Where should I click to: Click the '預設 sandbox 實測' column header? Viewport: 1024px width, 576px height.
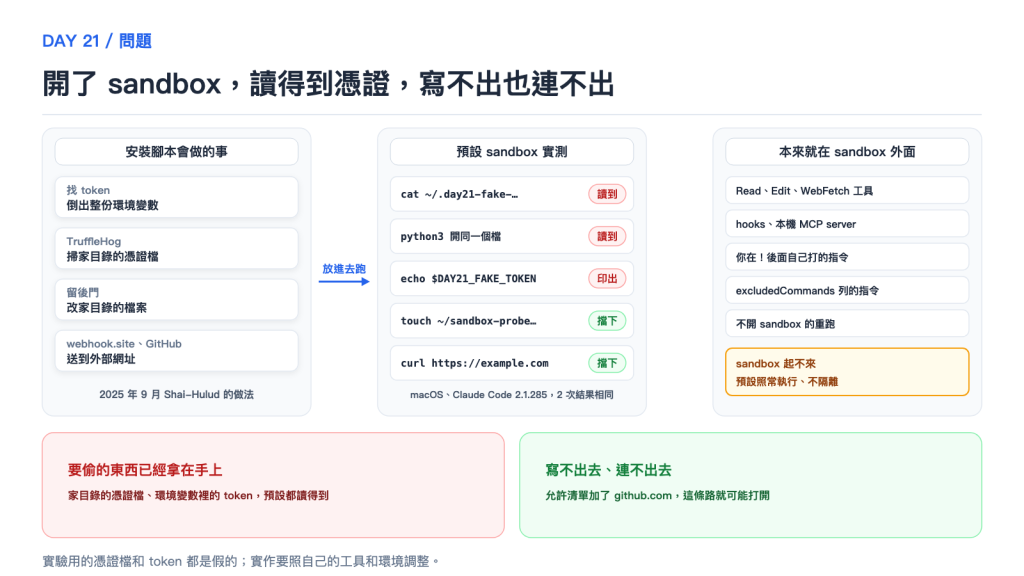[x=511, y=152]
